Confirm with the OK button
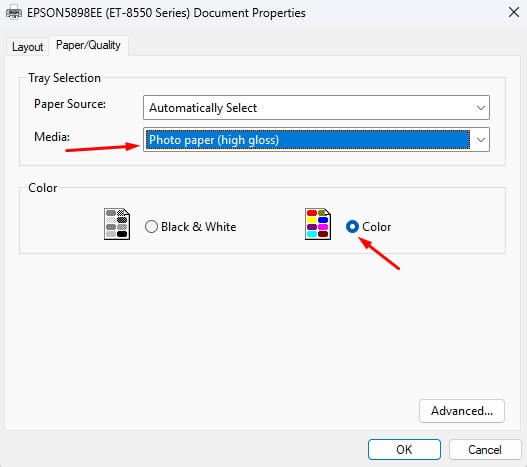The image size is (527, 467). point(404,450)
